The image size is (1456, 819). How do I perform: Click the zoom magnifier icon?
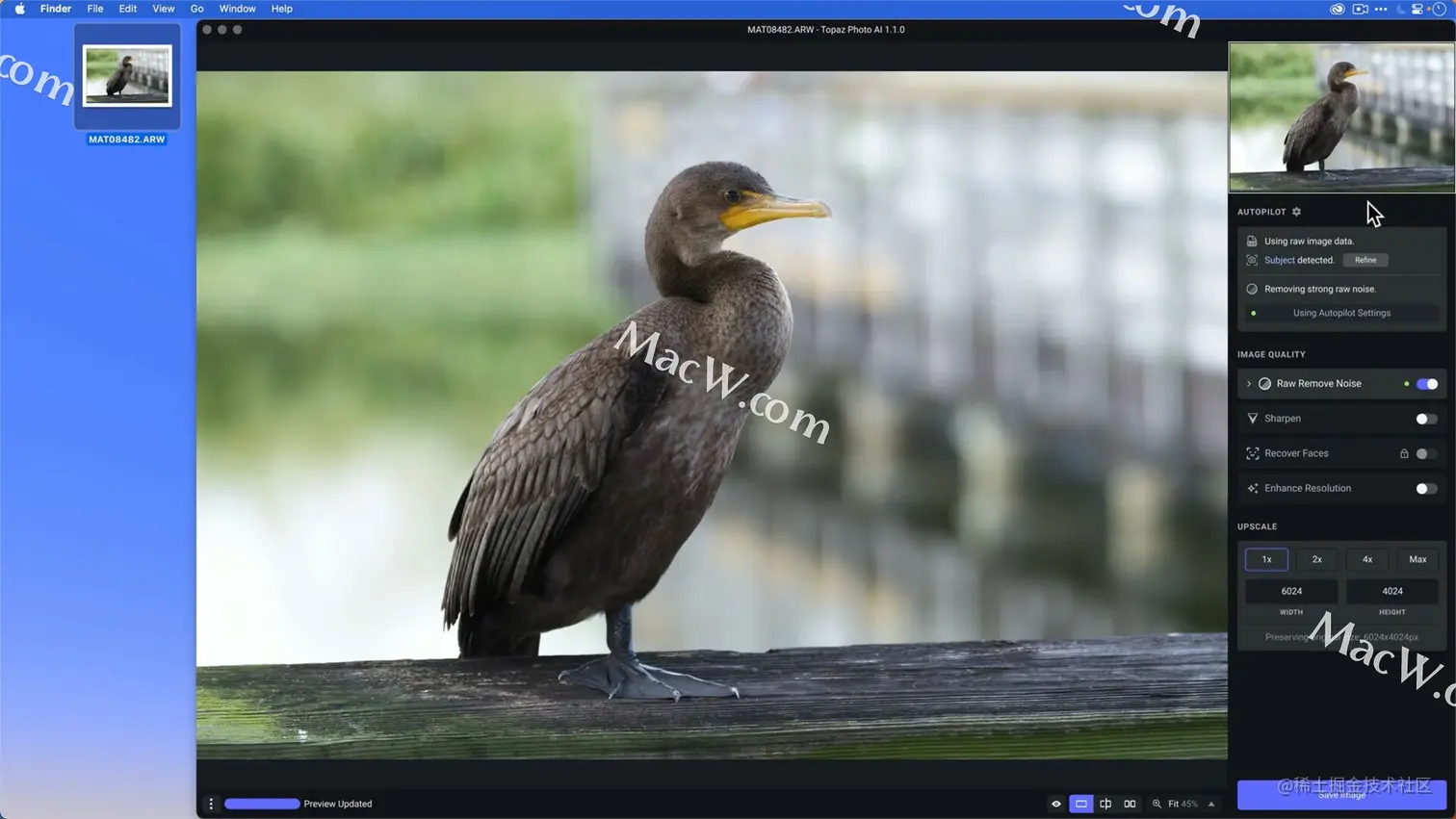click(1157, 804)
